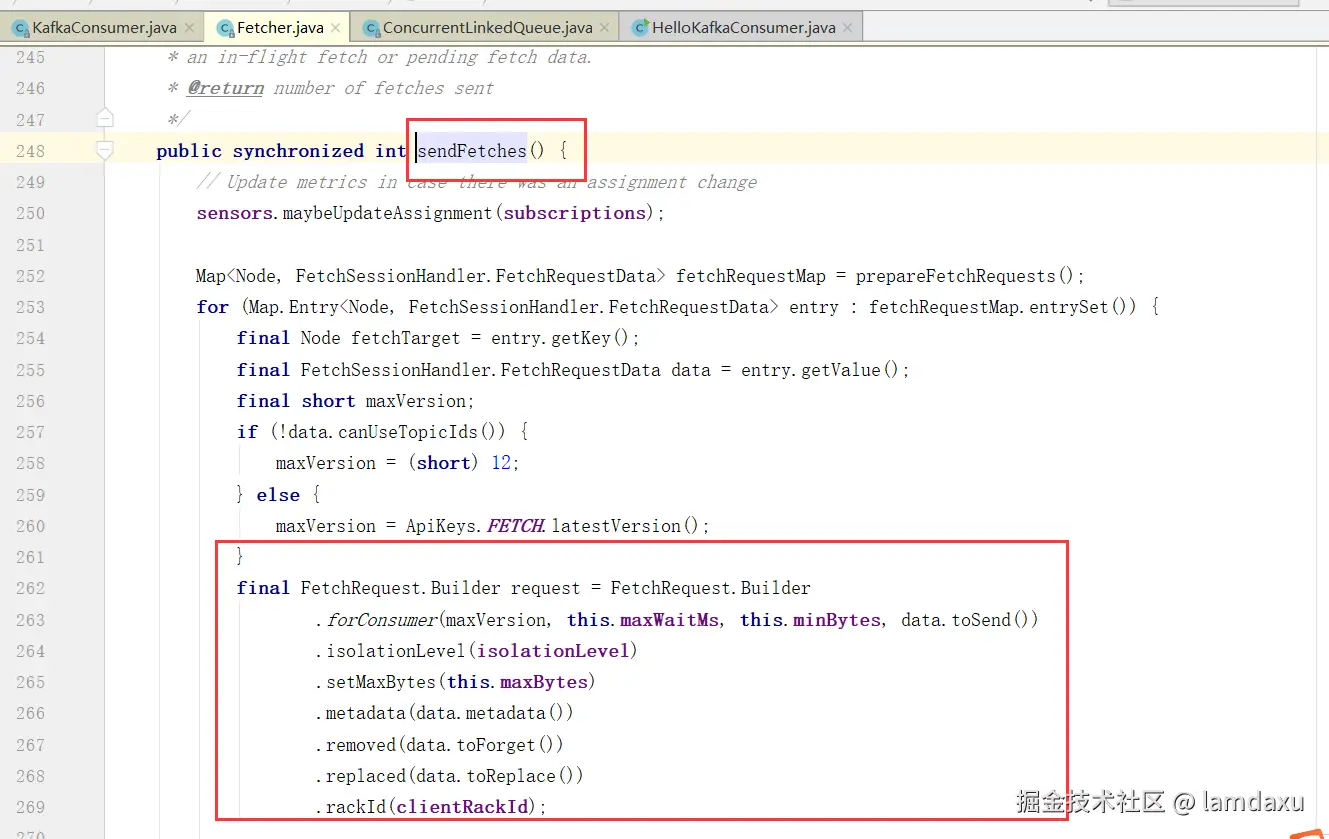1329x839 pixels.
Task: Switch to the KafkaConsumer.java tab
Action: coord(104,28)
